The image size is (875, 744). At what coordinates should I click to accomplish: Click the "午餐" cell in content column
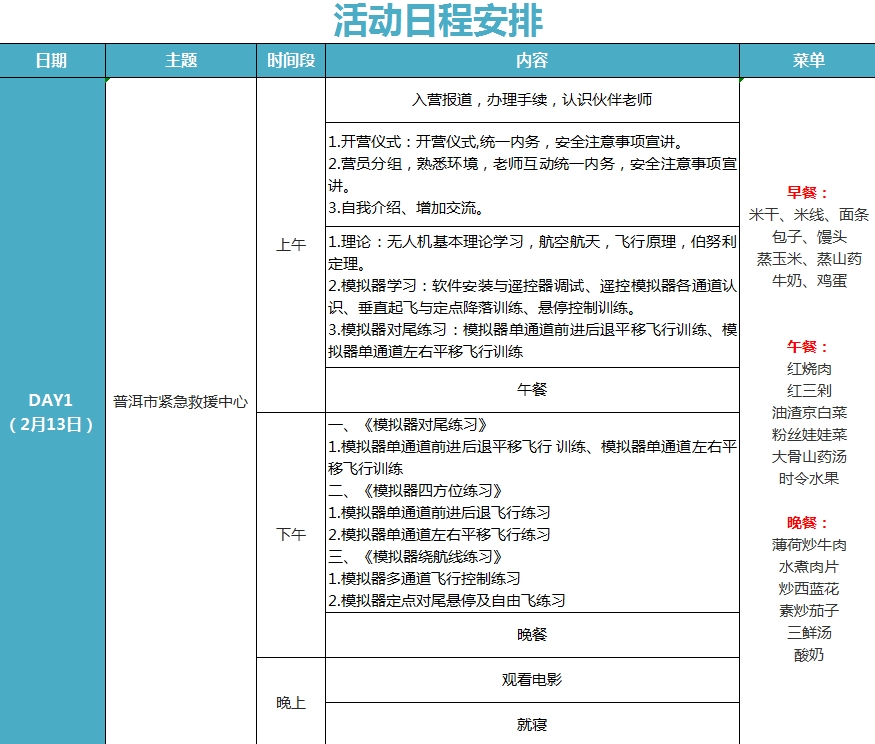click(532, 389)
